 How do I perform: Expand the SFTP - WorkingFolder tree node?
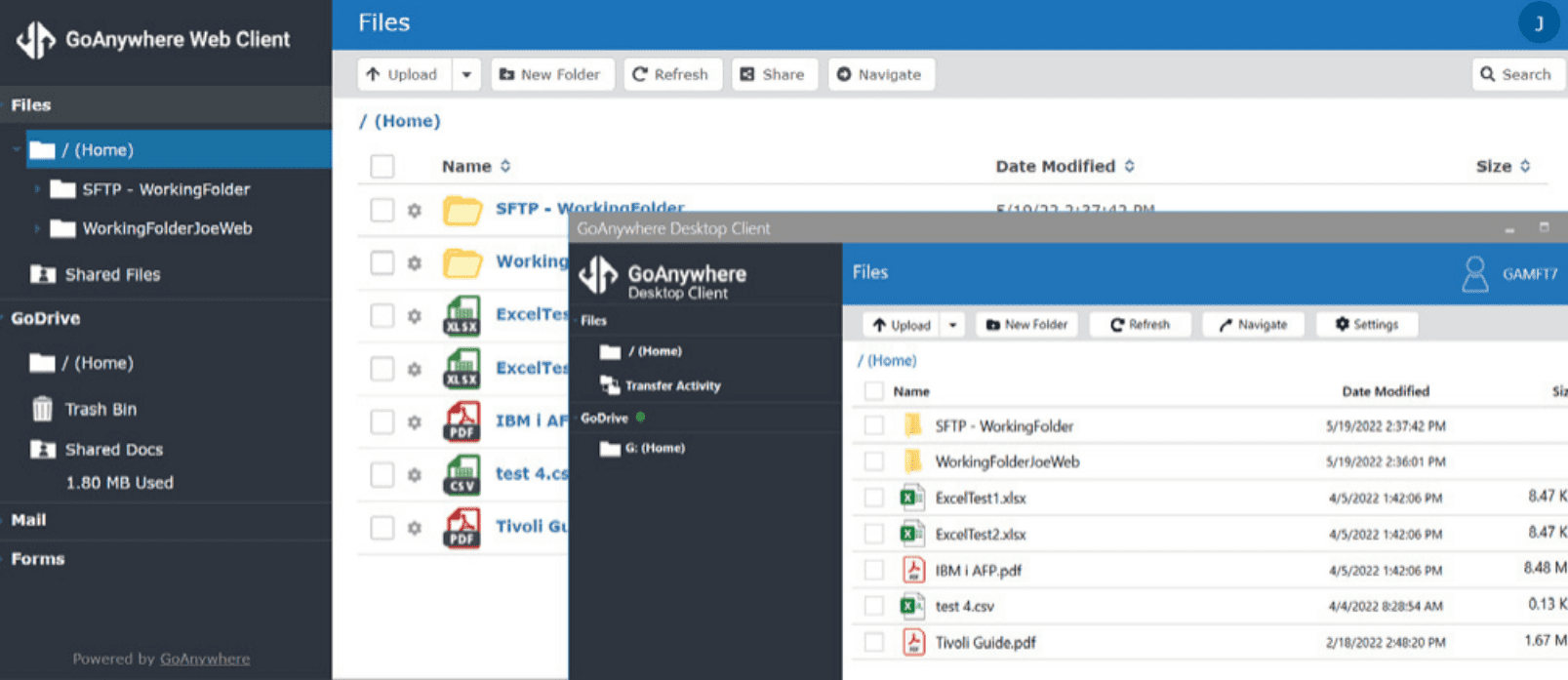pos(37,189)
